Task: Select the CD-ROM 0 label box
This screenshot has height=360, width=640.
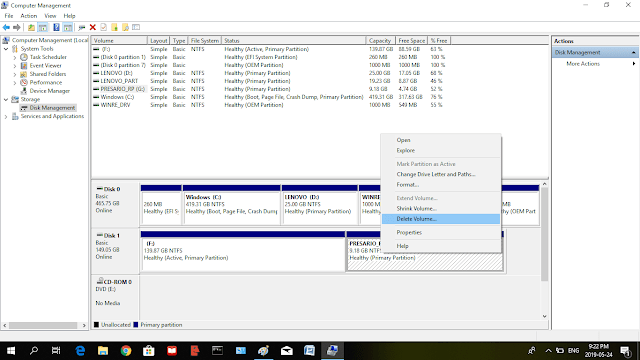Action: point(115,297)
